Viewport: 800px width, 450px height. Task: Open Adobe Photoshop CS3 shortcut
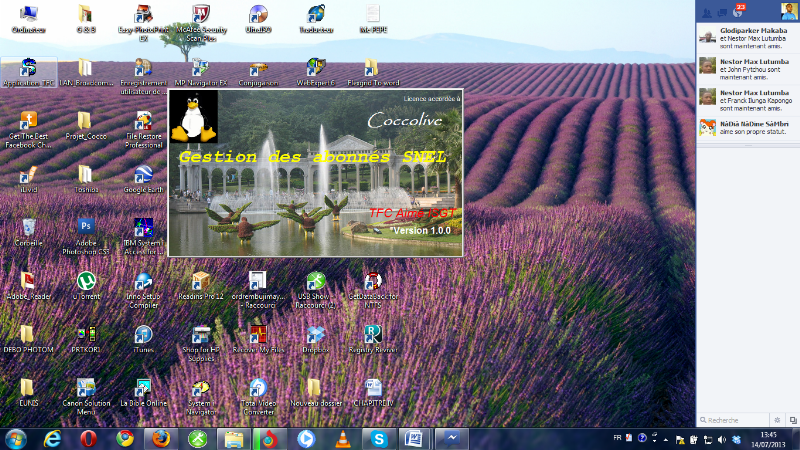tap(86, 227)
